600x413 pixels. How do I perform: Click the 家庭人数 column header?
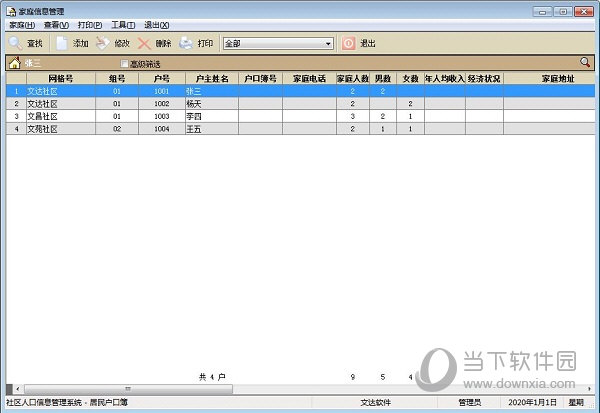coord(353,78)
